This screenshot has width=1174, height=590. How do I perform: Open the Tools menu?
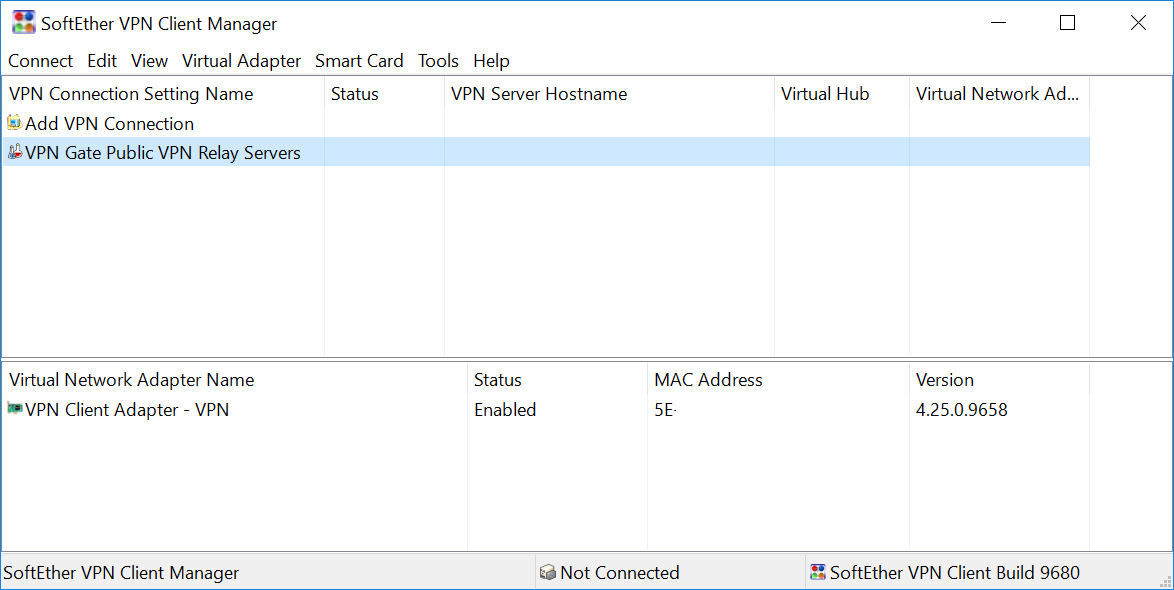(438, 61)
